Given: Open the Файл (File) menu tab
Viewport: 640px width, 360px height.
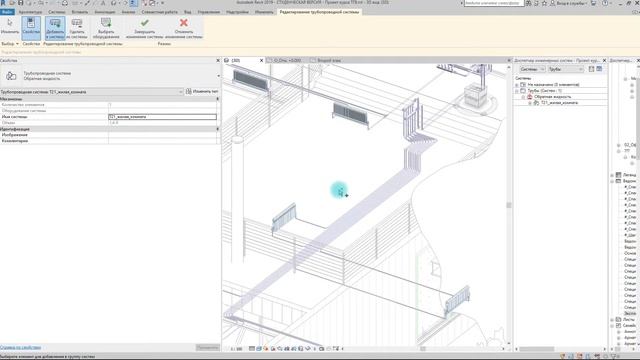Looking at the screenshot, I should coord(7,12).
